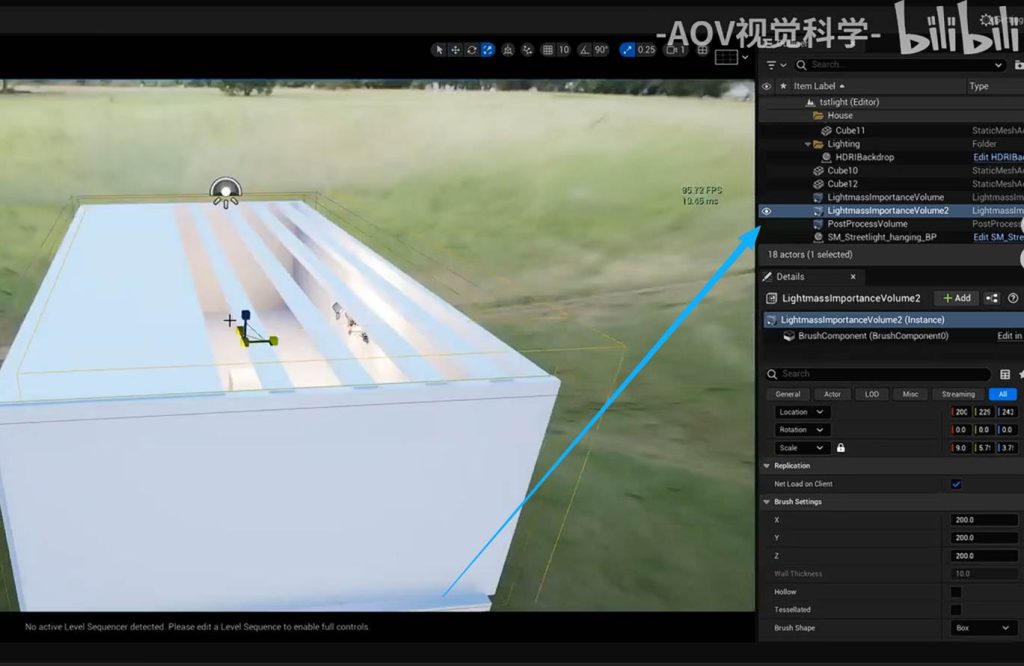Select the Scale gizmo tool
Screen dimensions: 1024x666
pos(487,50)
